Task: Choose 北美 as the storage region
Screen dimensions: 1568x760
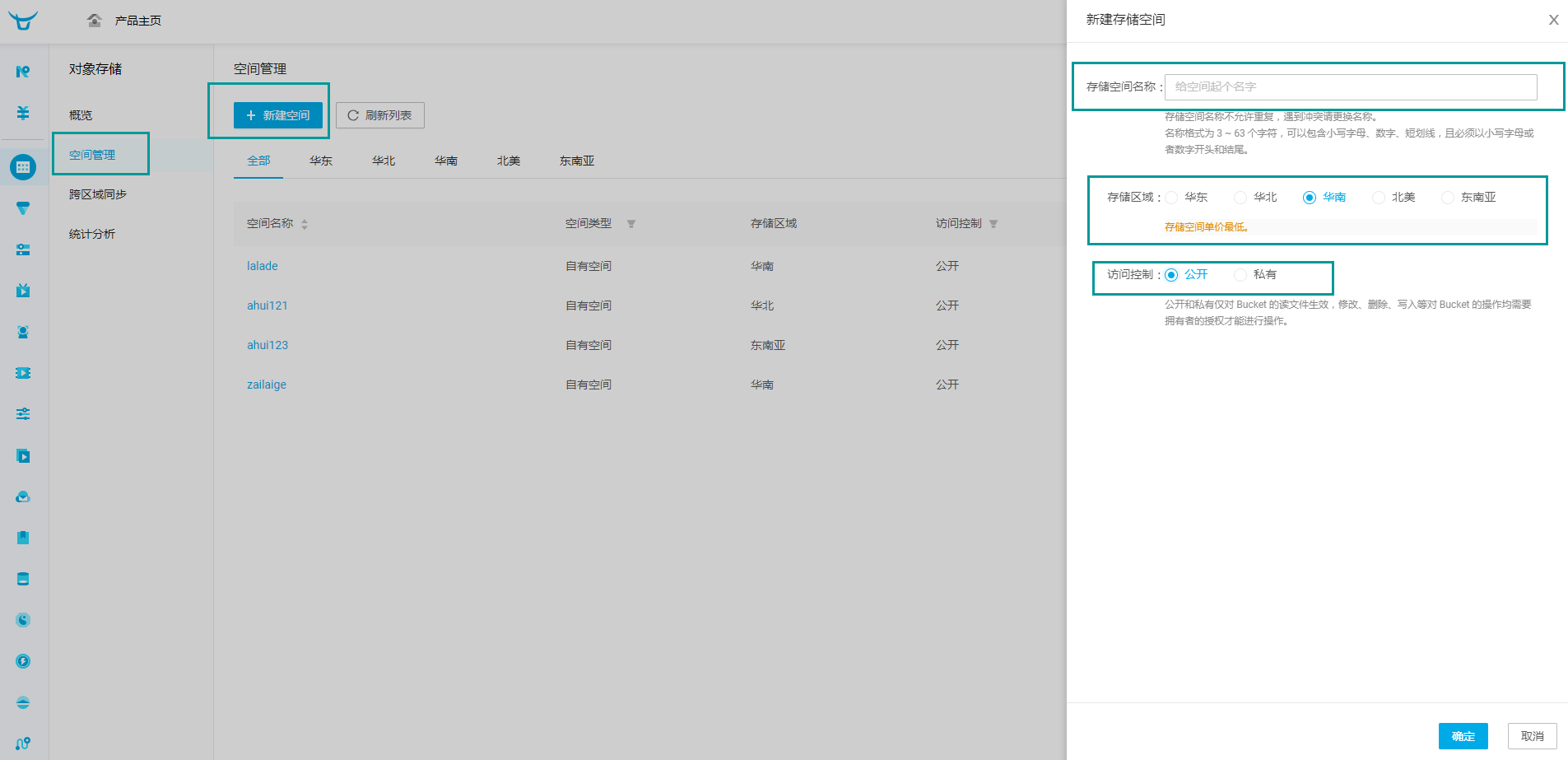Action: (1379, 198)
